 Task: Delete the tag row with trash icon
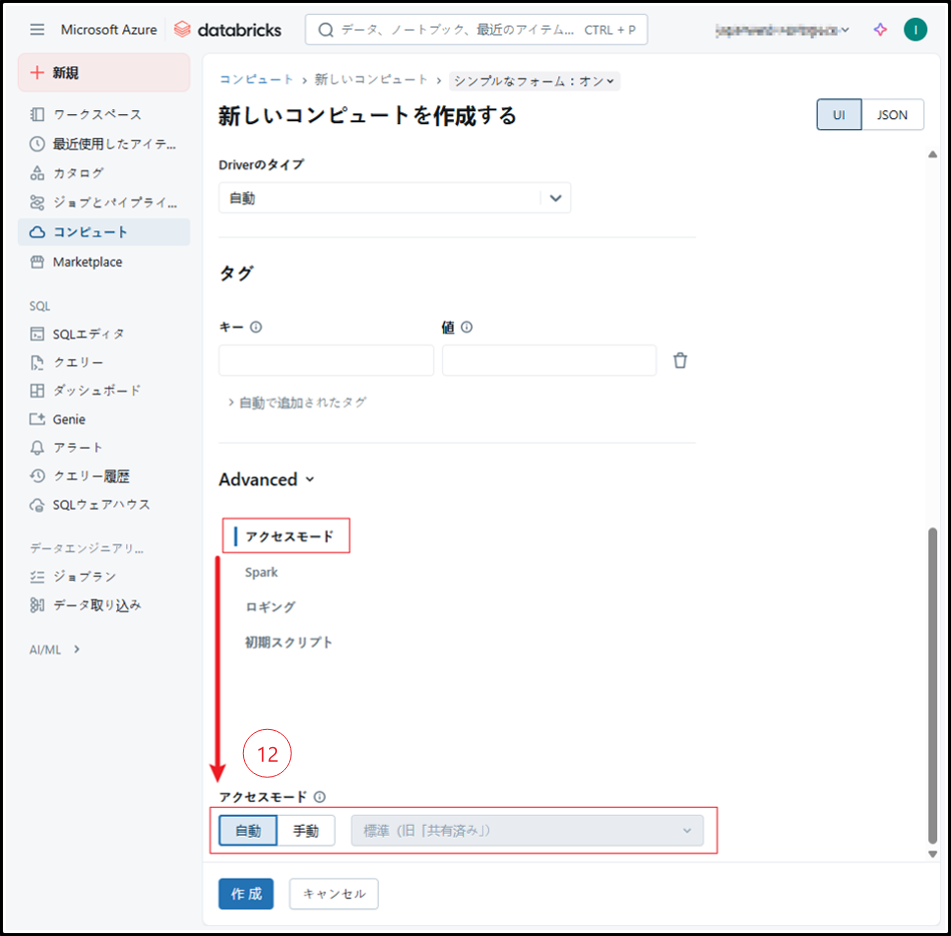[680, 360]
